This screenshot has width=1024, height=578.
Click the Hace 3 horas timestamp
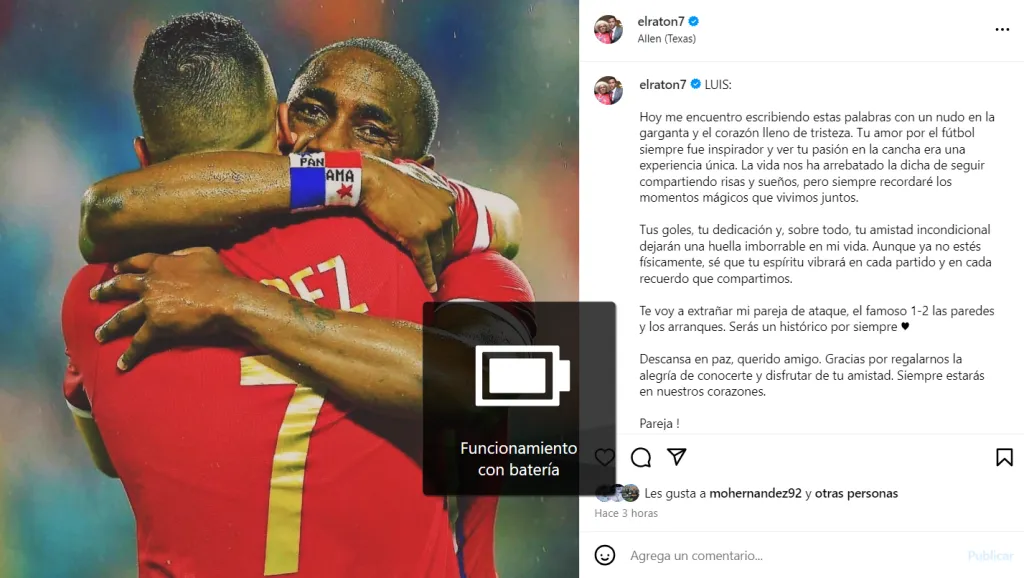click(x=626, y=513)
